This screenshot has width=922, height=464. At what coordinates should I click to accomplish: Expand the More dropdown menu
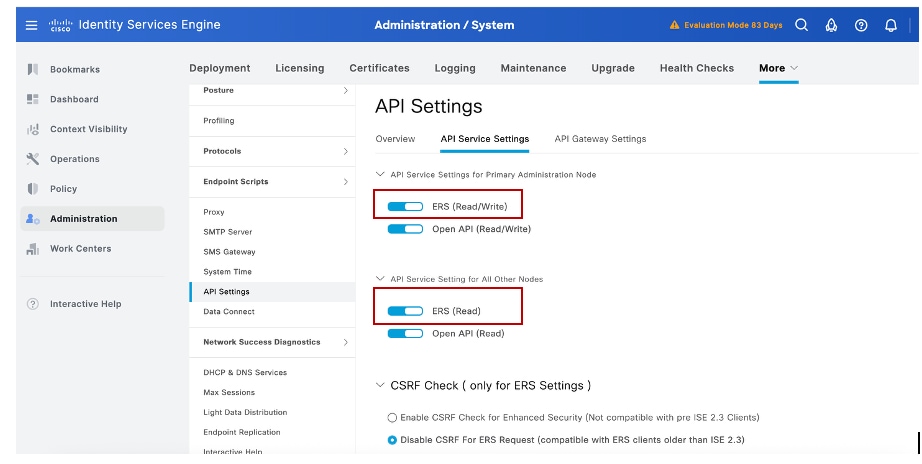point(779,68)
